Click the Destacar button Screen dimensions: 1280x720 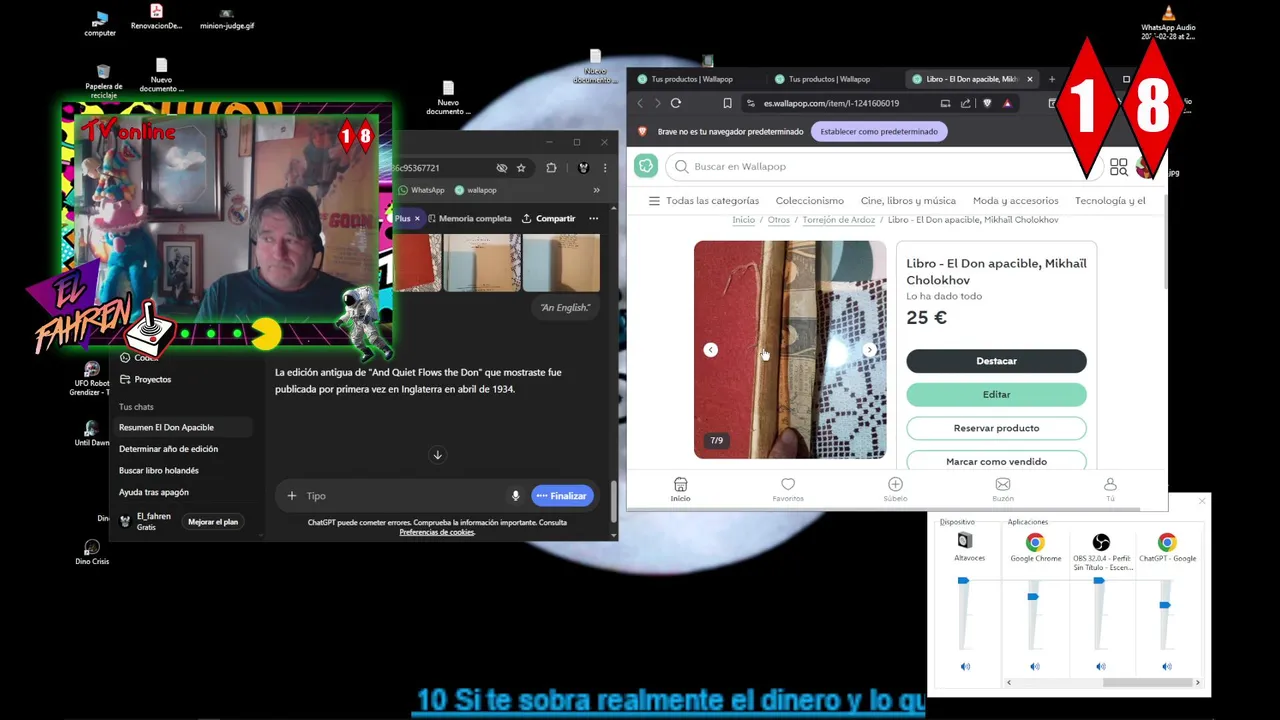(x=996, y=361)
